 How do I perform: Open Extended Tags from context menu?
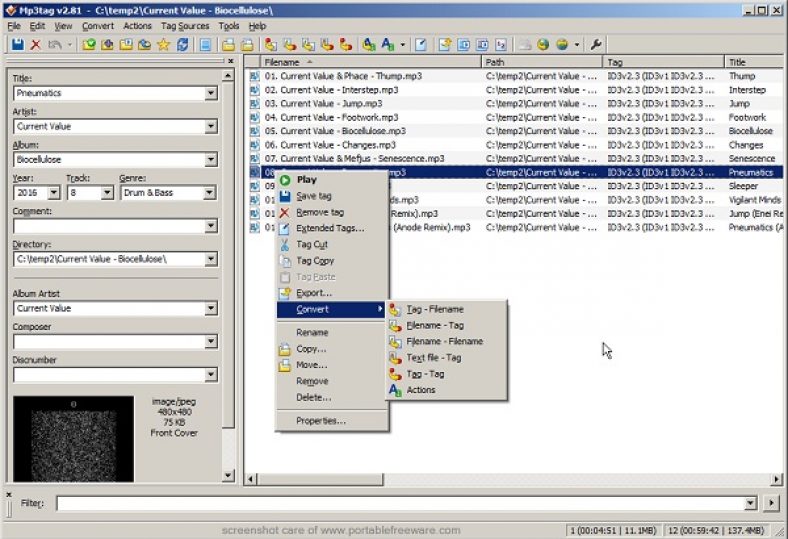point(329,228)
